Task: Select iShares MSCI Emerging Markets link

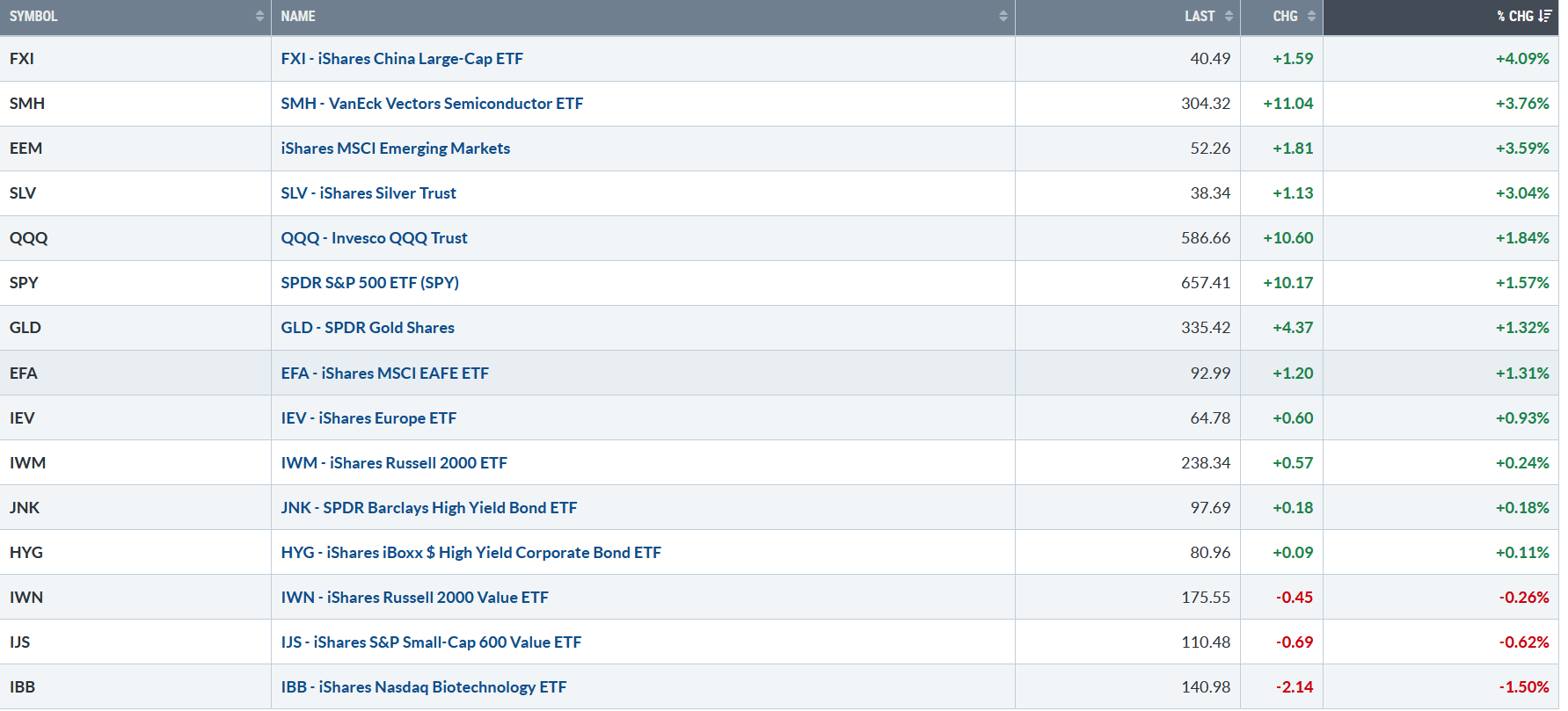Action: tap(395, 149)
